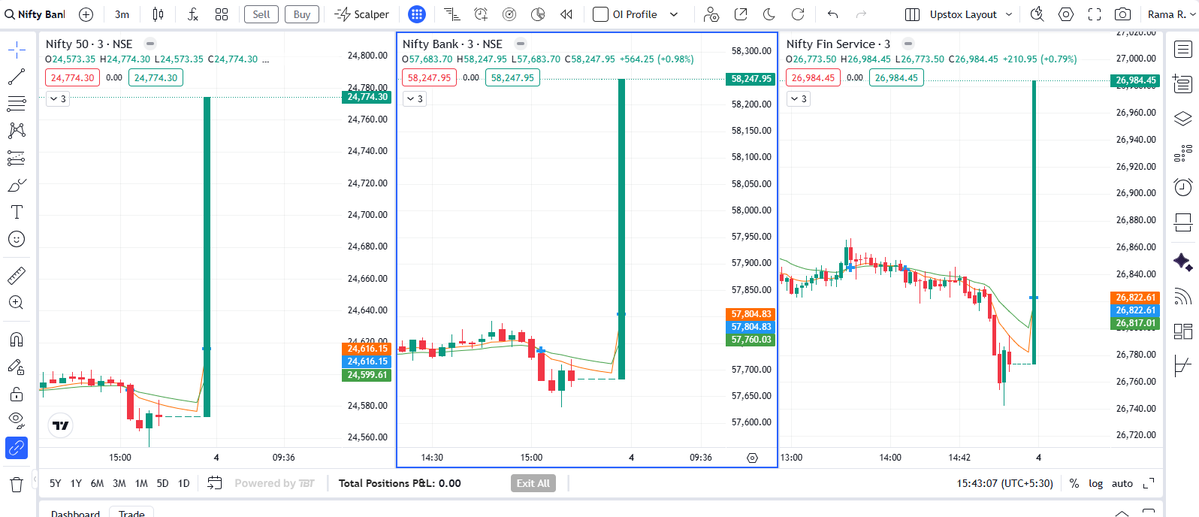
Task: Select the Fibonacci retracement lines tool
Action: 17,103
